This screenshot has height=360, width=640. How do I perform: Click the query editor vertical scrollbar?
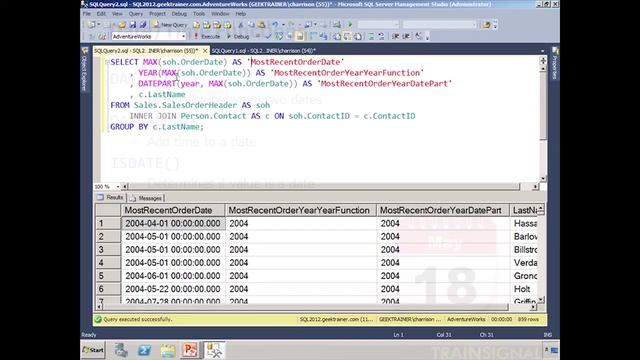tap(543, 124)
